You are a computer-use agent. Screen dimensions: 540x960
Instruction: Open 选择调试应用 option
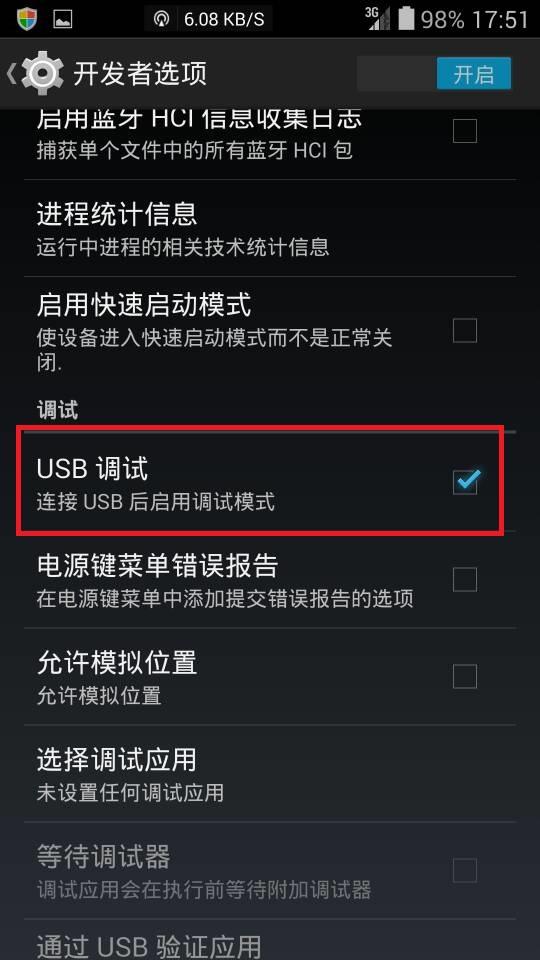(x=270, y=773)
